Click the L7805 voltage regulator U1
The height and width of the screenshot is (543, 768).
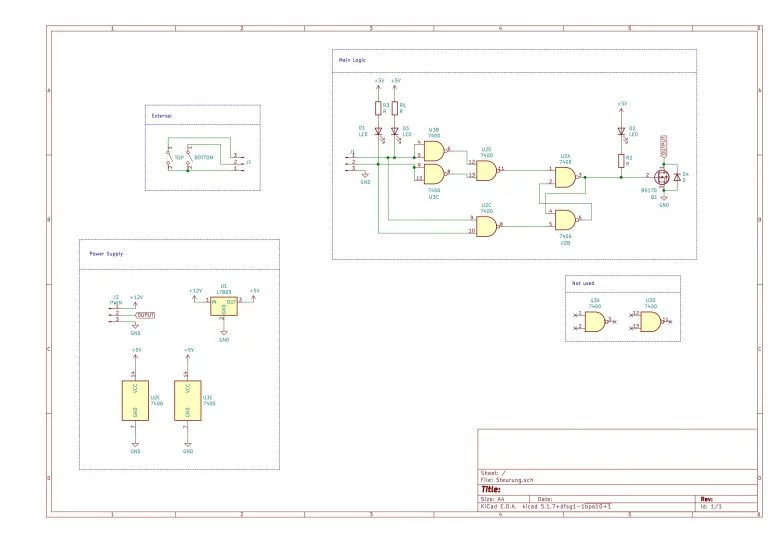pyautogui.click(x=224, y=306)
